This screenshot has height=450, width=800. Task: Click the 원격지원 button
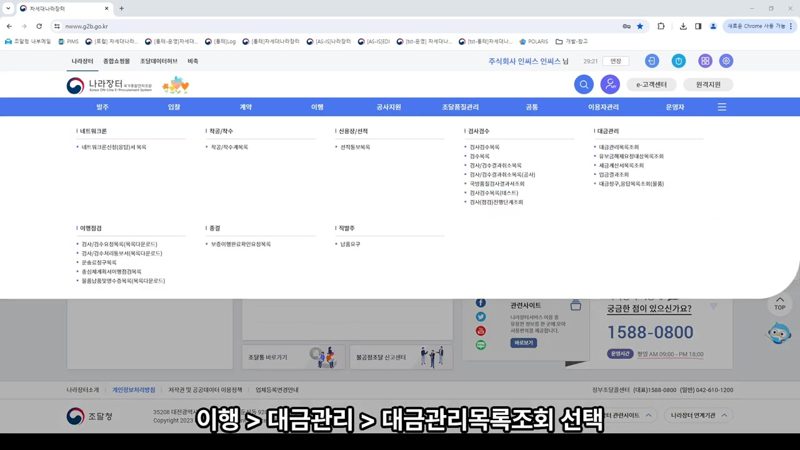tap(708, 85)
